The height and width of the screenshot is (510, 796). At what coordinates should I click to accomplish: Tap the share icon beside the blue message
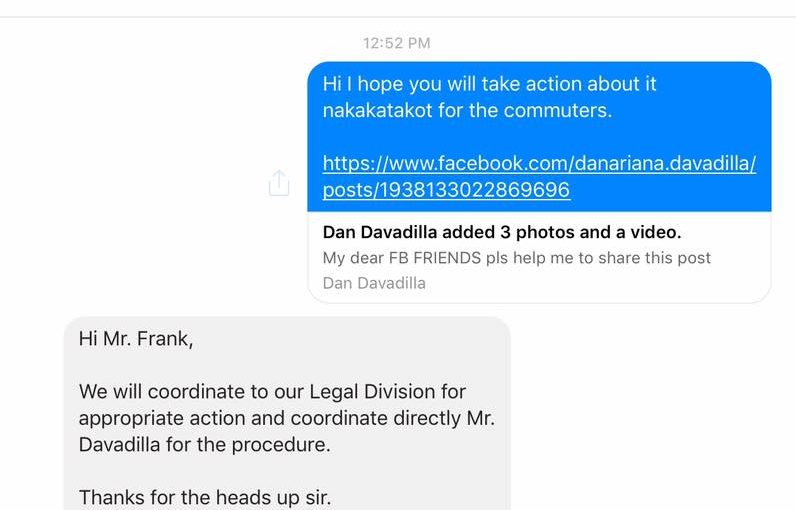279,183
